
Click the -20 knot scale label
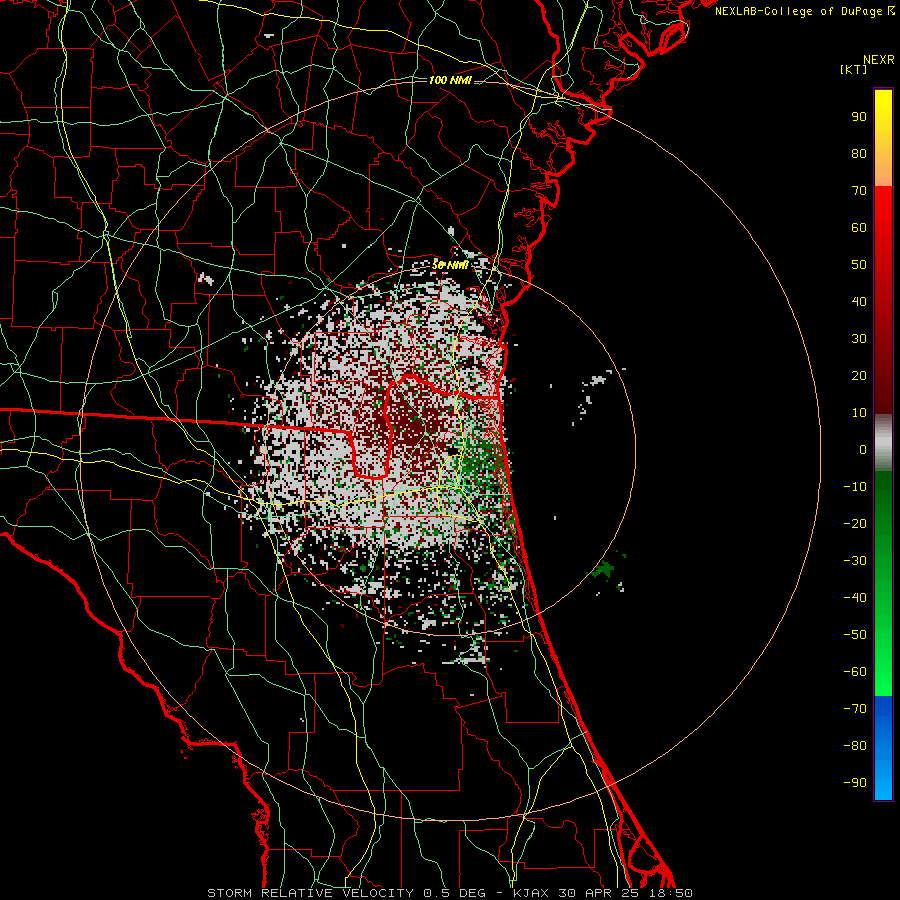pyautogui.click(x=855, y=524)
